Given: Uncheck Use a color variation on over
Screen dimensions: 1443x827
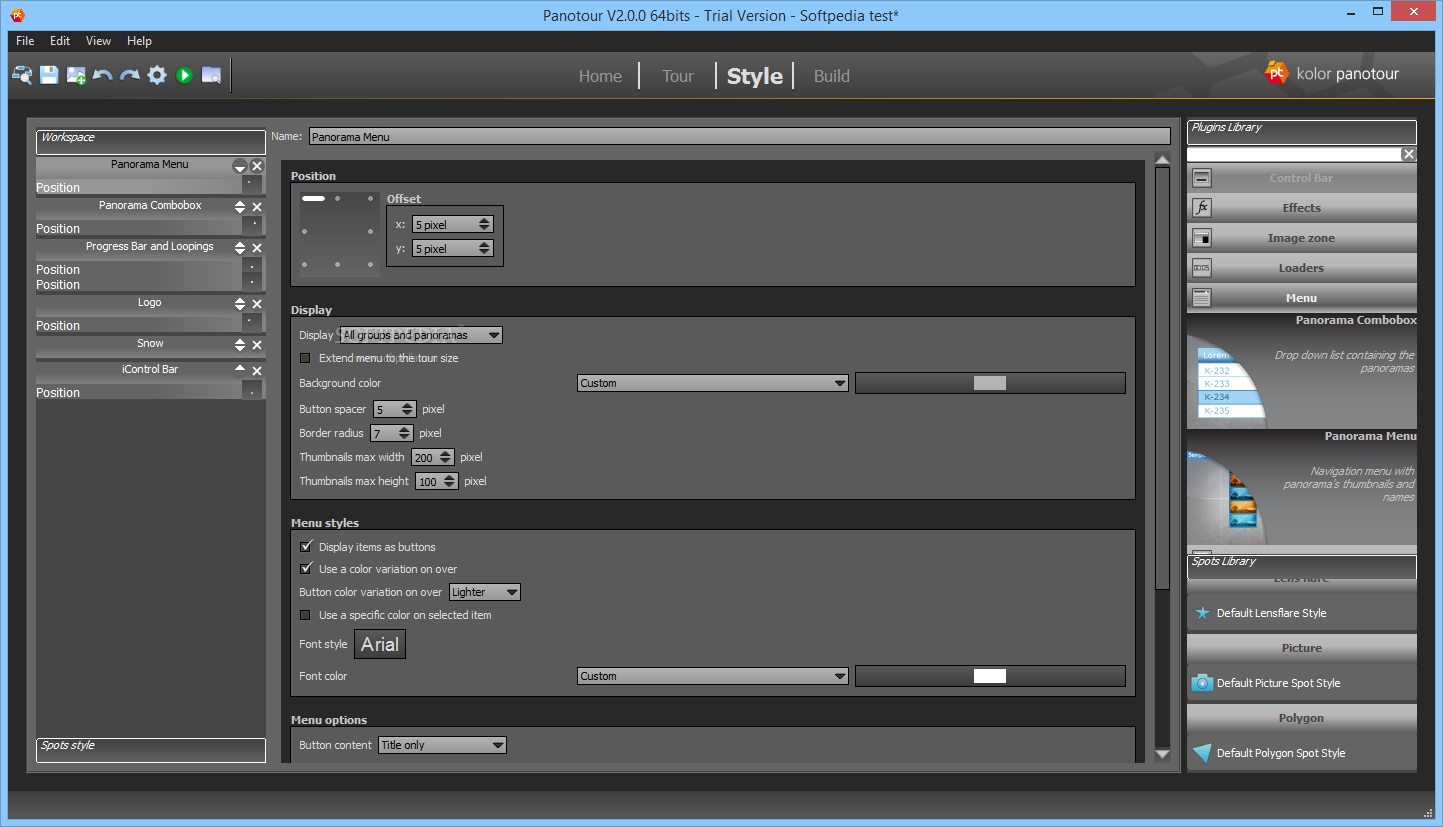Looking at the screenshot, I should coord(306,569).
